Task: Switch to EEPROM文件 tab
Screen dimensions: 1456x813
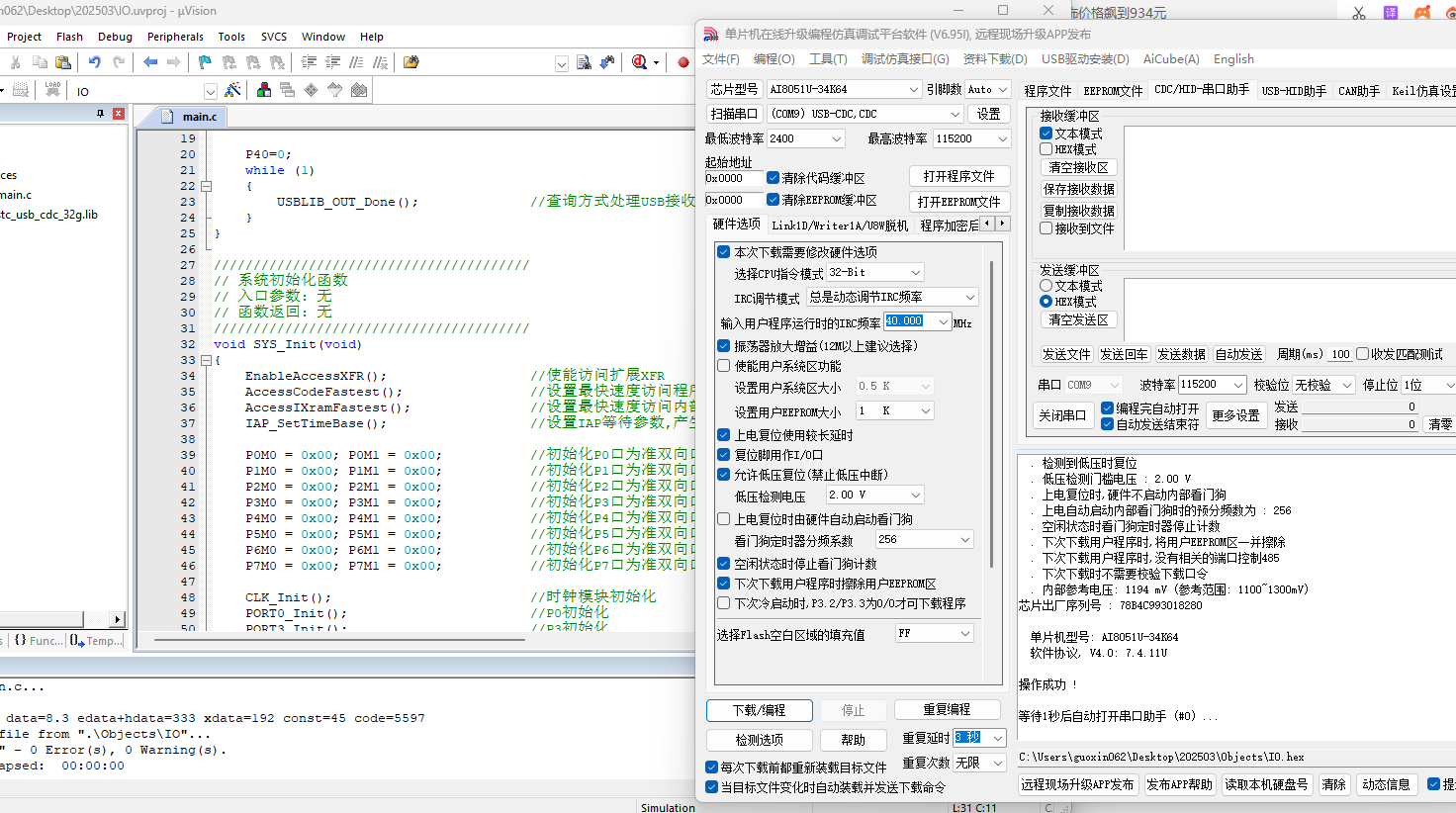Action: [1113, 90]
